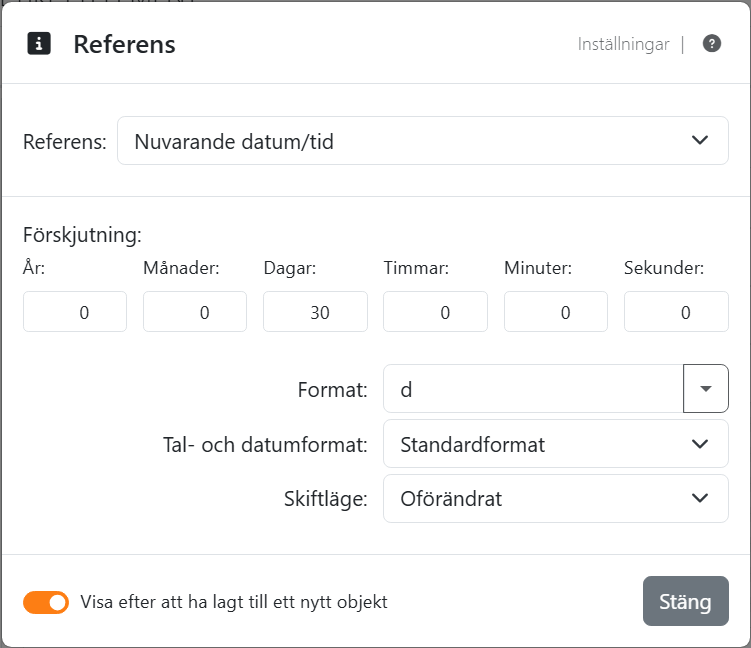Open Inställningar link
751x648 pixels.
pos(623,44)
